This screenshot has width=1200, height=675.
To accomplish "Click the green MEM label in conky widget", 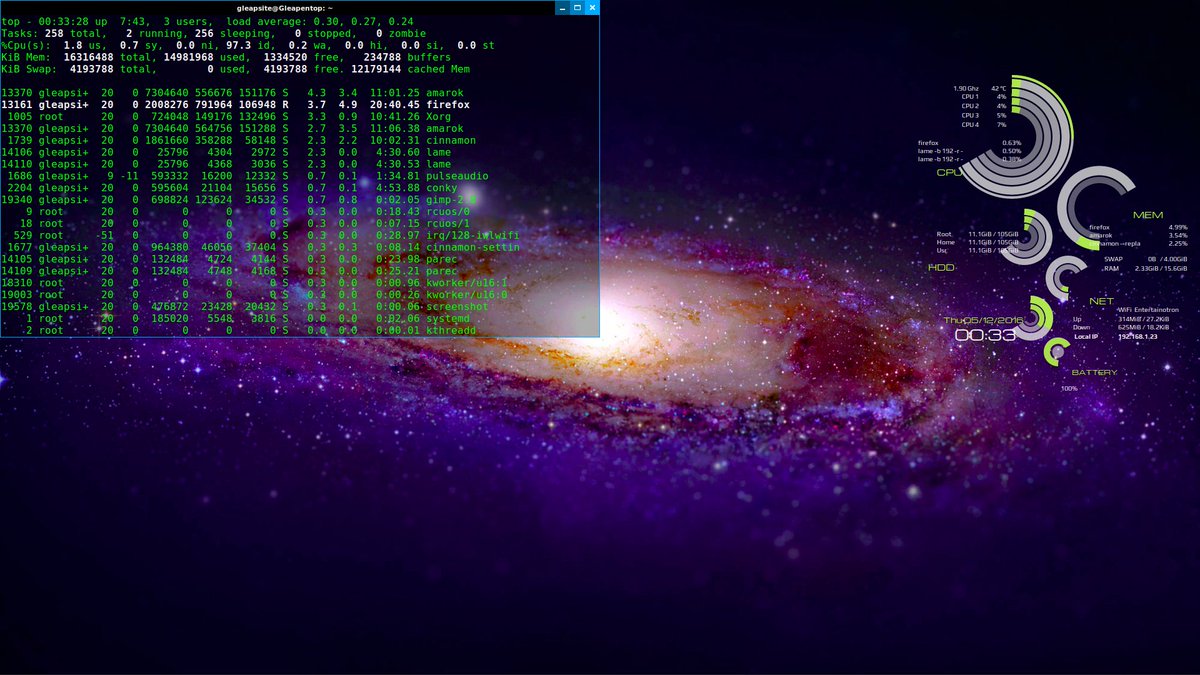I will (1148, 215).
